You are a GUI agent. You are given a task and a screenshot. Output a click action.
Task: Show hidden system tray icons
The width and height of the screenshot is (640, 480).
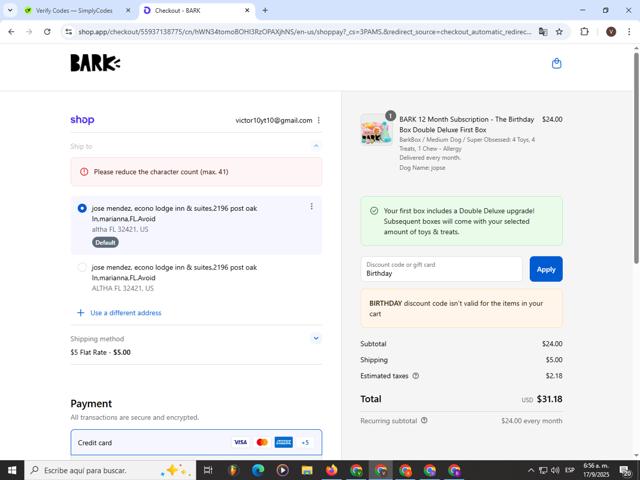531,470
